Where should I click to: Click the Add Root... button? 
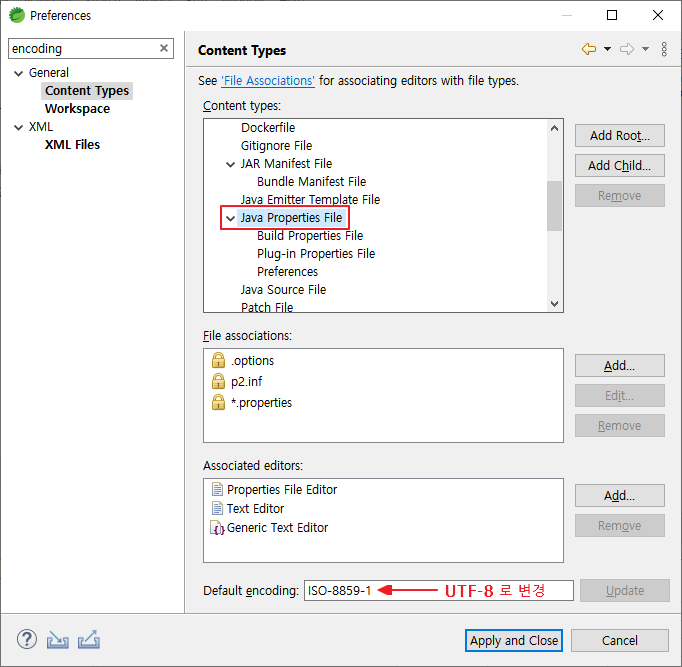pyautogui.click(x=619, y=136)
